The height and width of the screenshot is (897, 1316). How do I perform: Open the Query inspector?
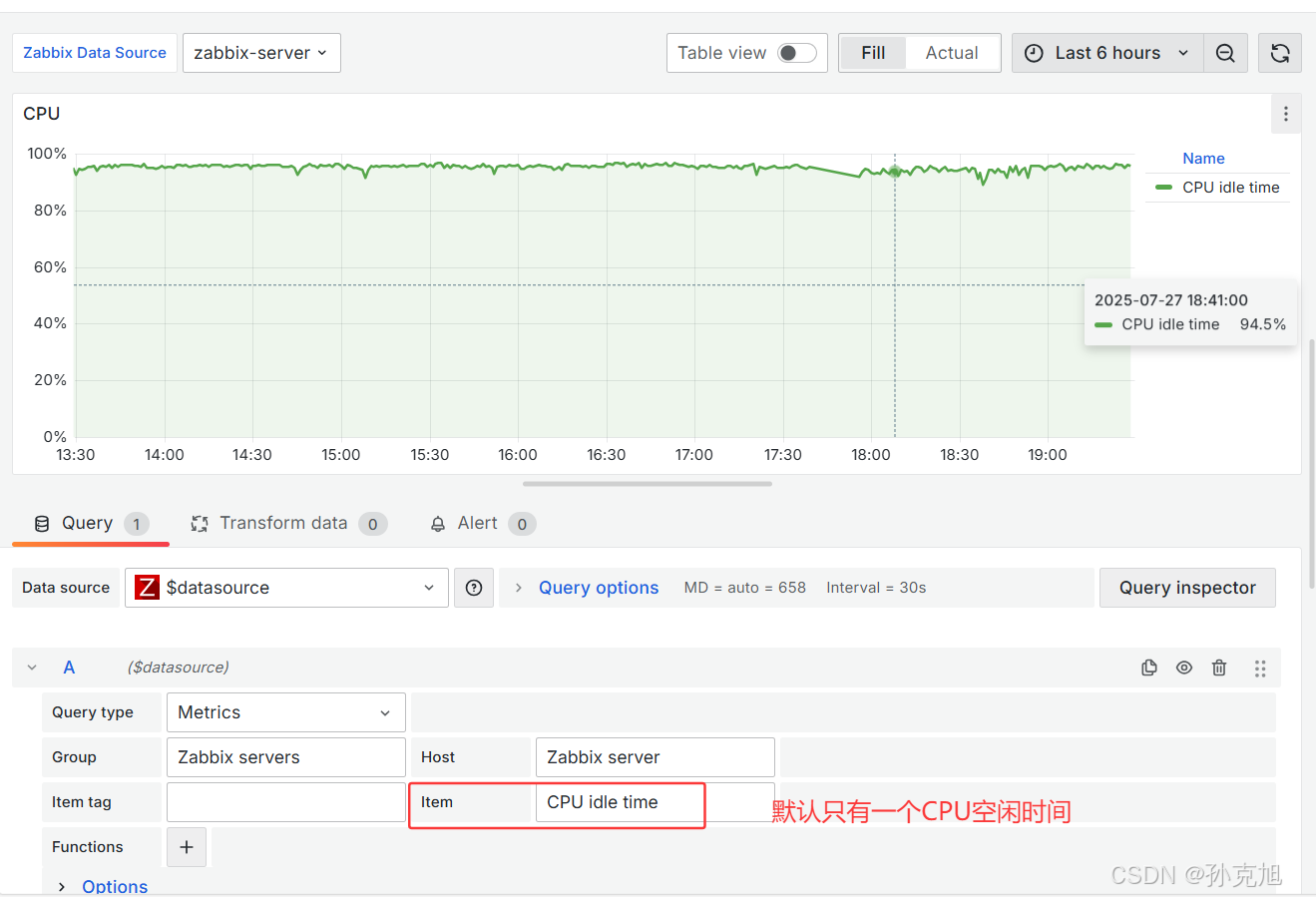1187,588
